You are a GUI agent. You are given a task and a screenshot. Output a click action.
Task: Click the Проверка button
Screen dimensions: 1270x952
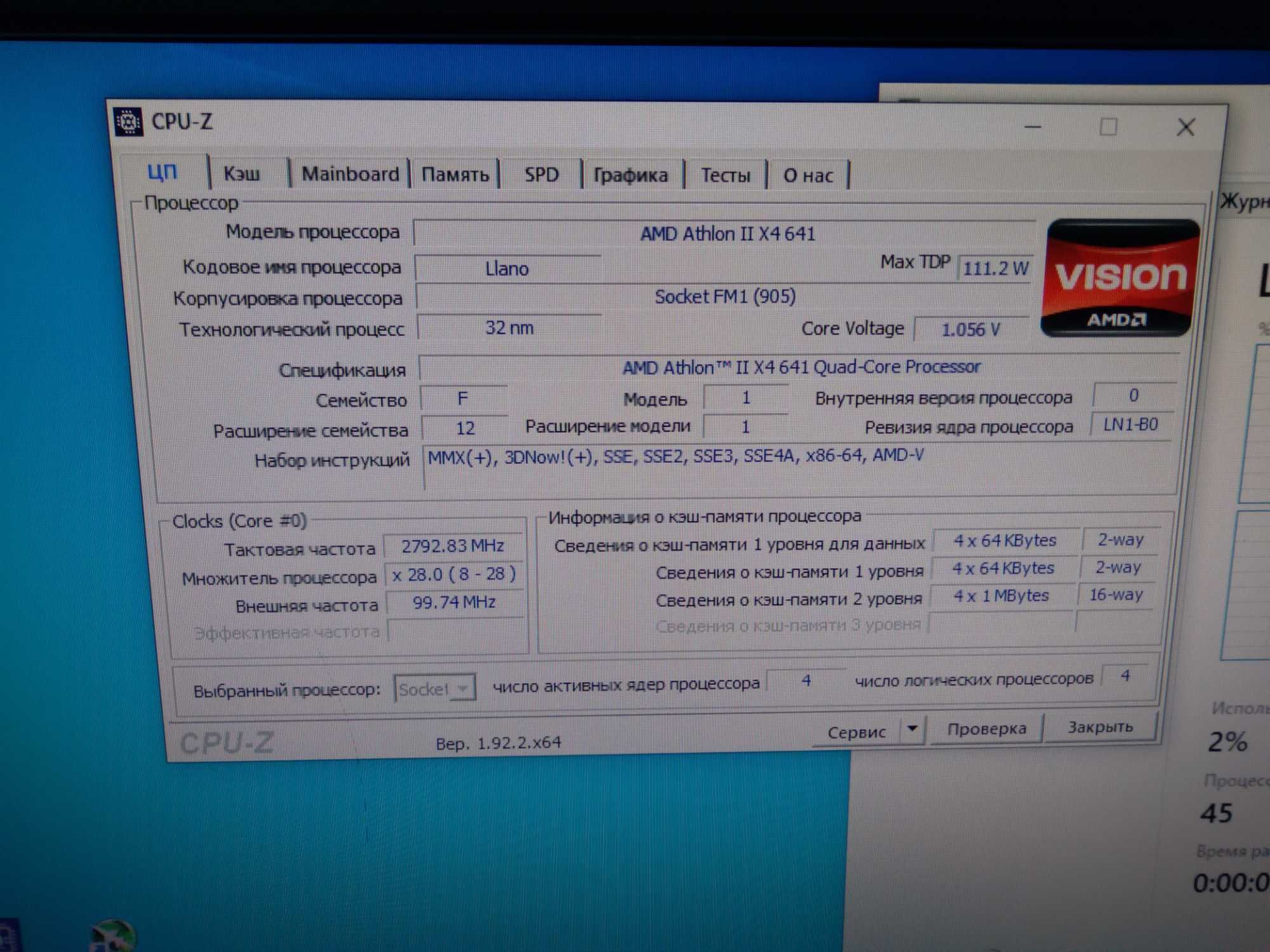(986, 729)
